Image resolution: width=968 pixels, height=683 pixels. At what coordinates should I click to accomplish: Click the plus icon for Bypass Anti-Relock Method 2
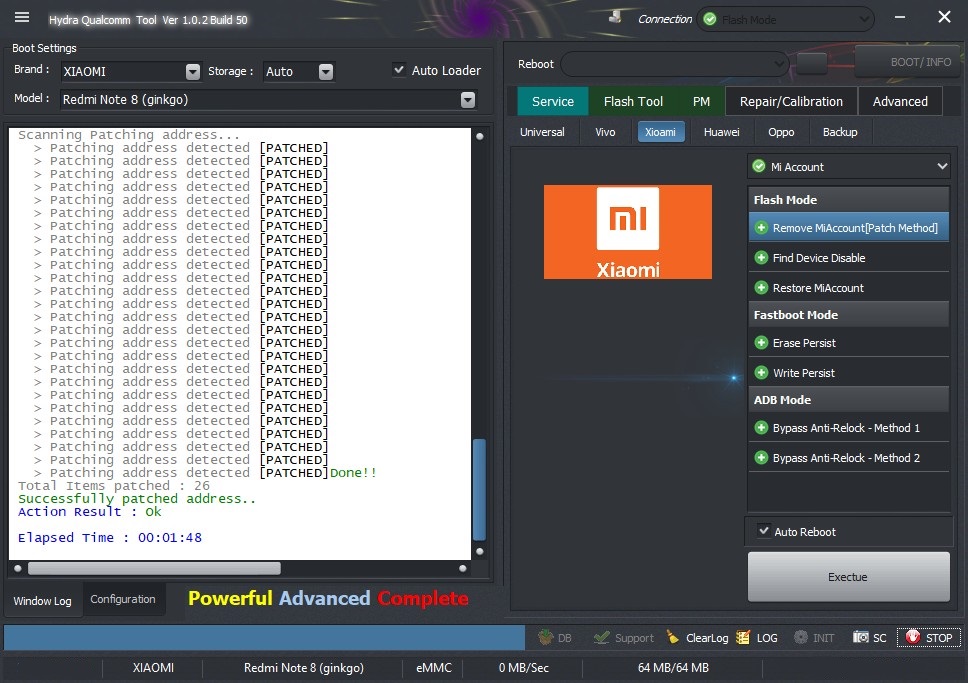[x=761, y=458]
